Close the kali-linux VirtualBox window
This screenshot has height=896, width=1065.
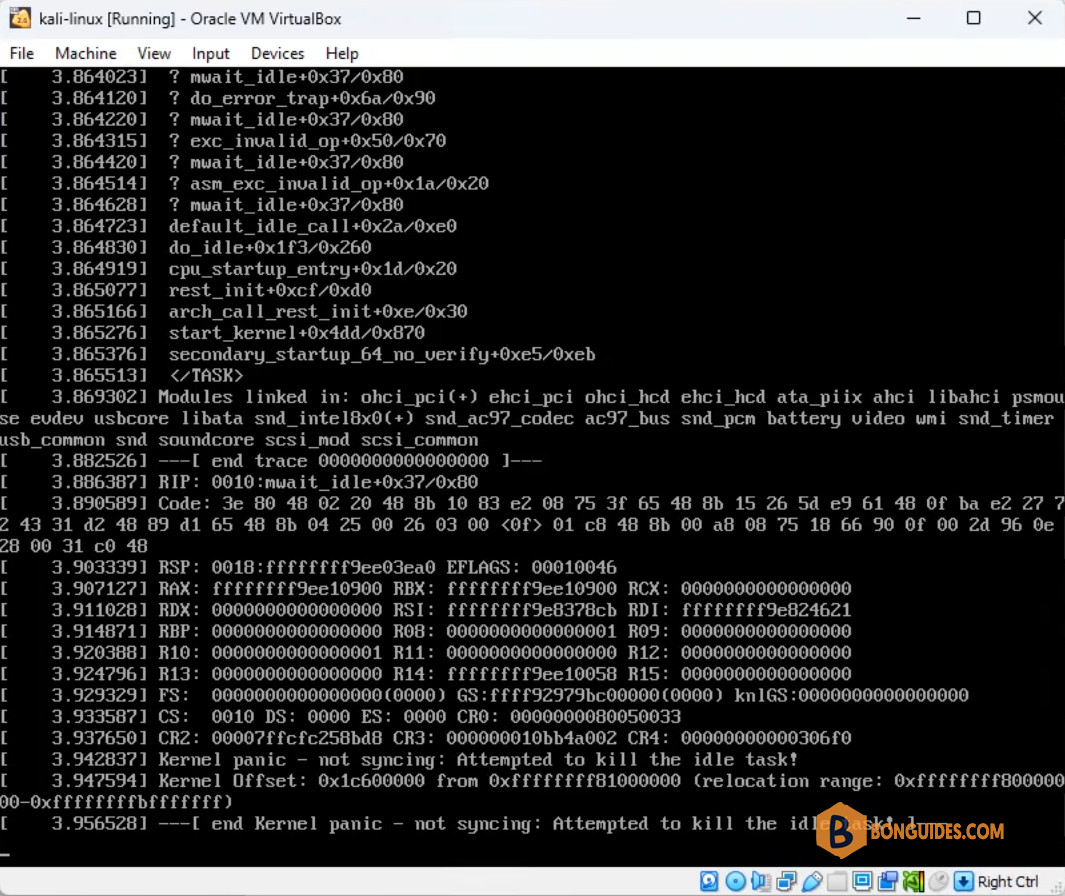(x=1034, y=18)
